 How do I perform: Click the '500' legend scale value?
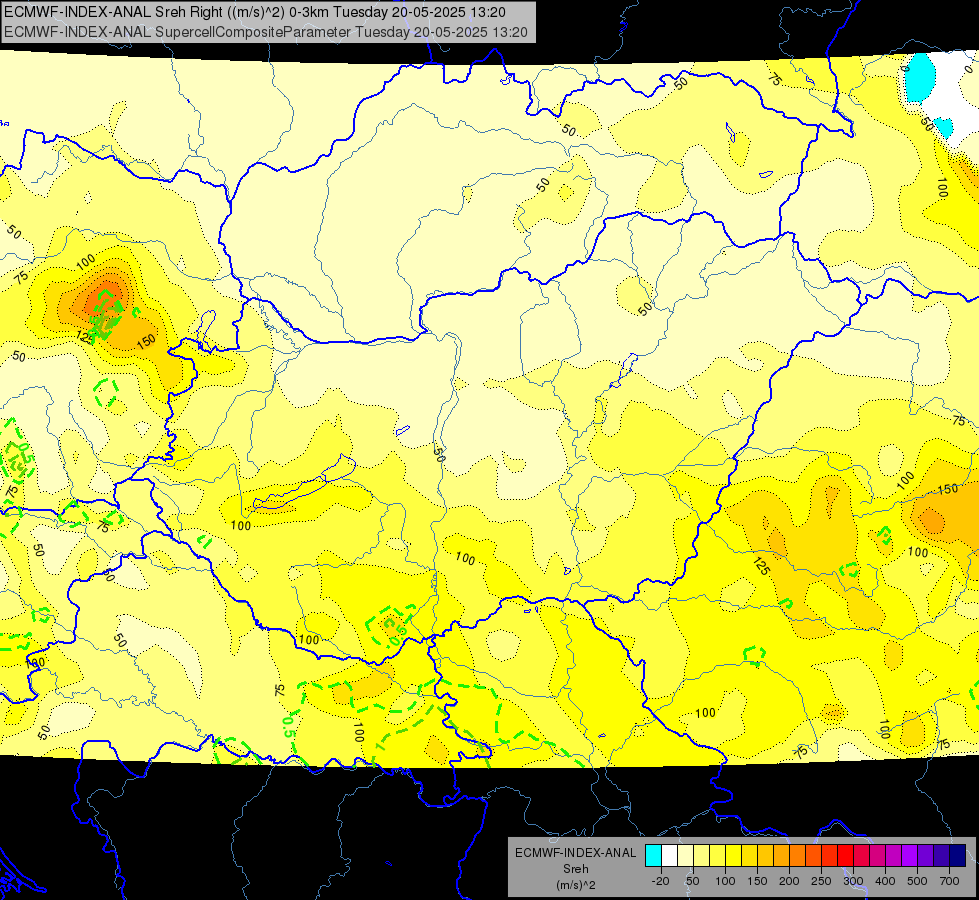917,881
